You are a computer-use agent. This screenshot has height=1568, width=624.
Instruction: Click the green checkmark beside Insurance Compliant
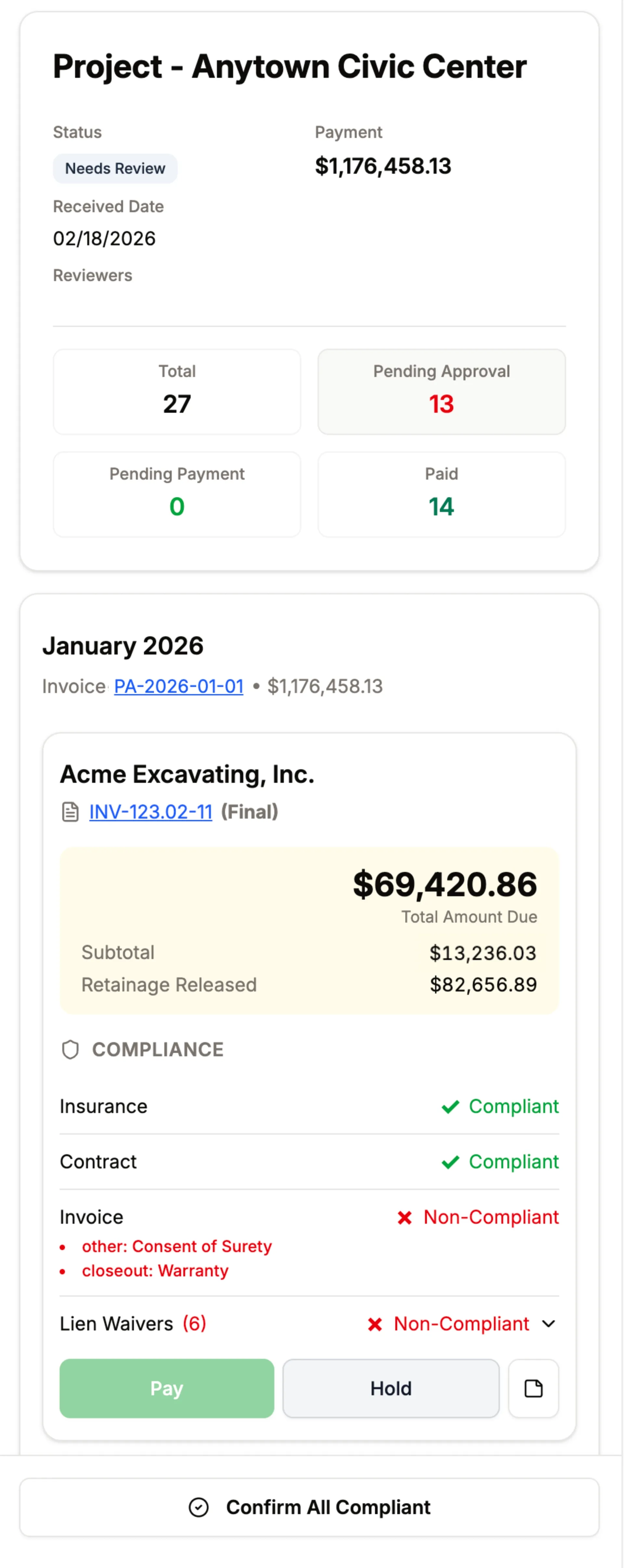pyautogui.click(x=450, y=1106)
